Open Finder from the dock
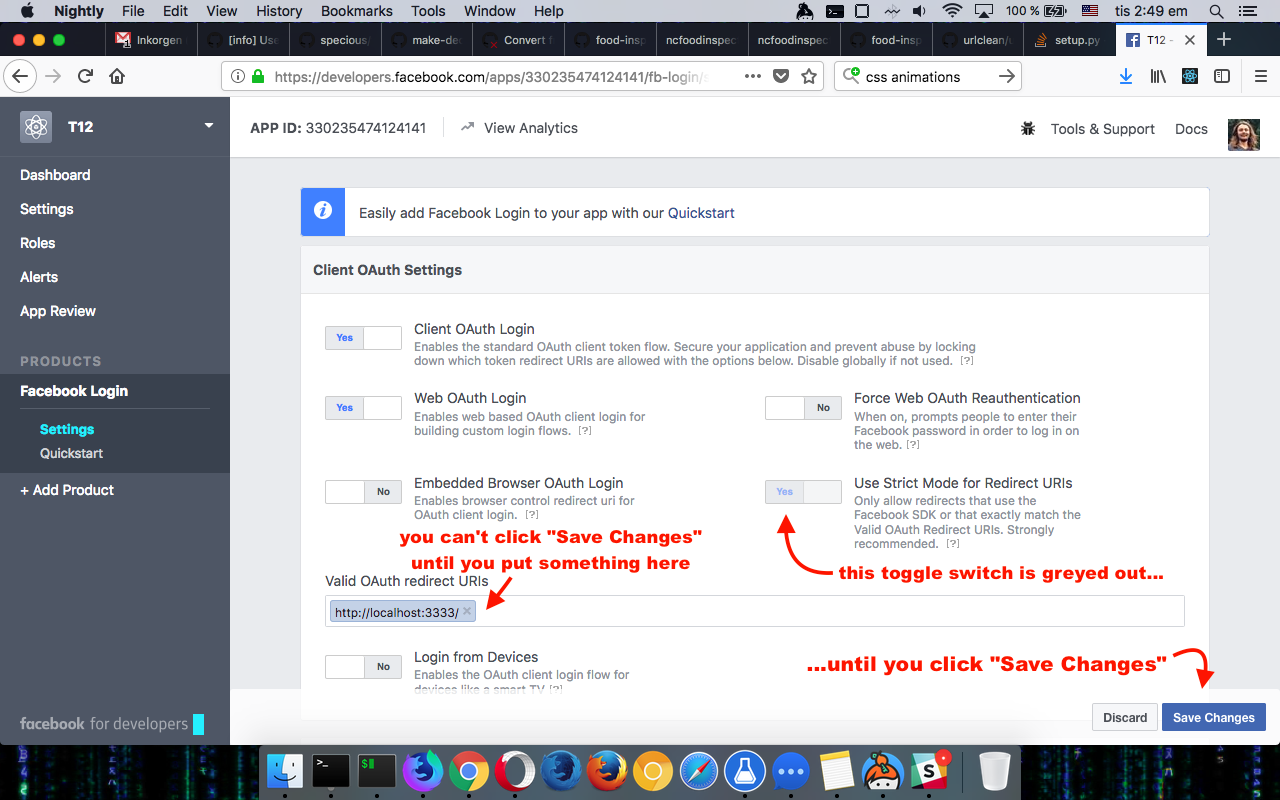 point(286,771)
